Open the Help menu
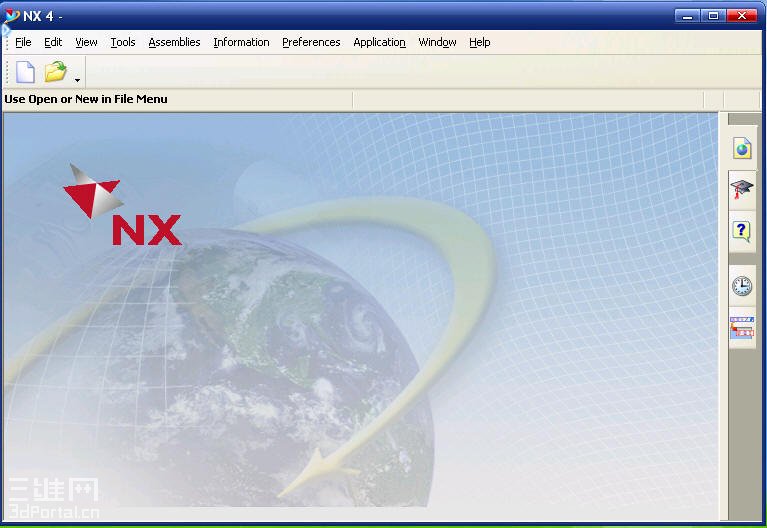This screenshot has height=528, width=767. [479, 42]
